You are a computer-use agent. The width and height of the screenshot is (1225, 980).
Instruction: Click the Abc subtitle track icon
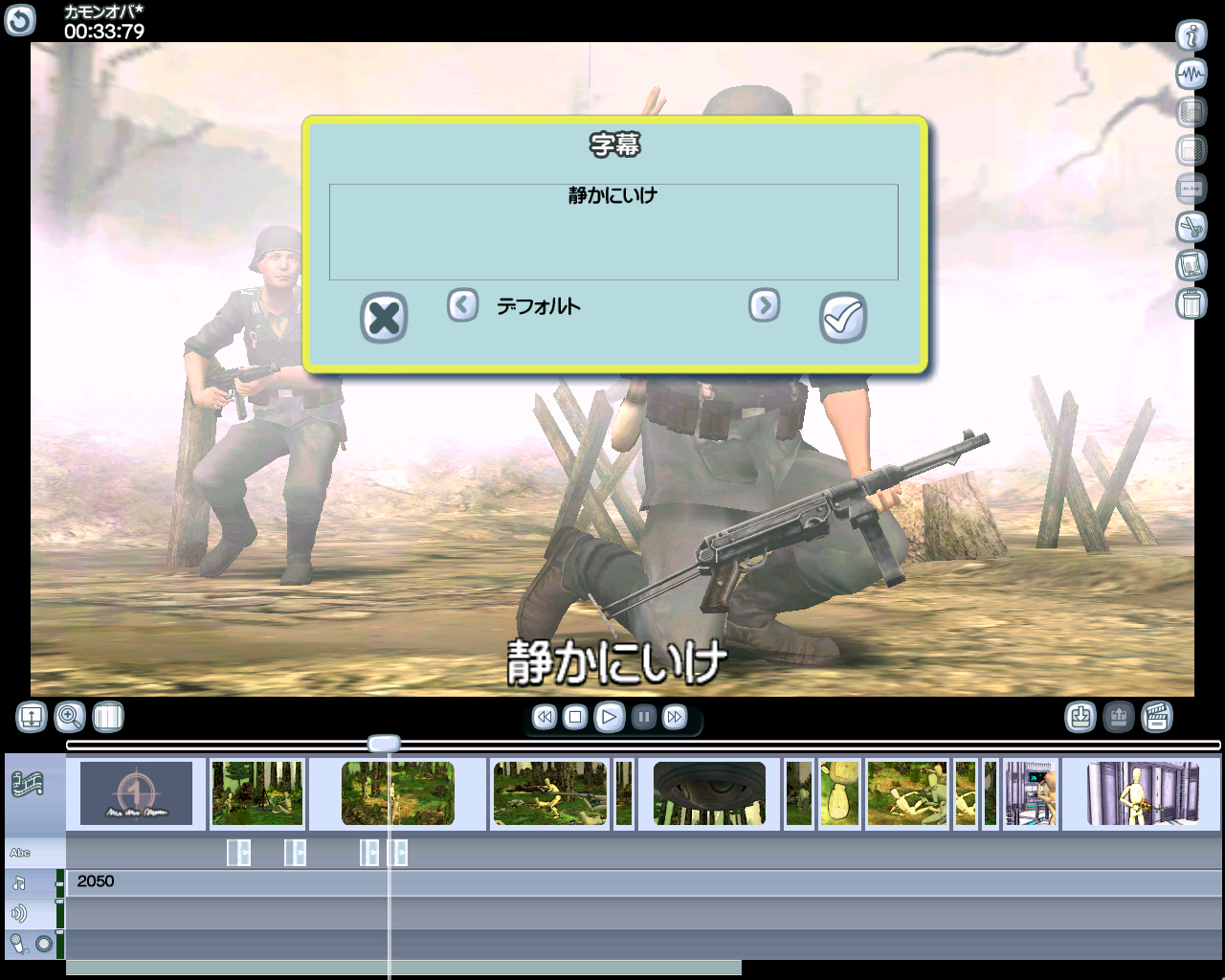[x=20, y=853]
